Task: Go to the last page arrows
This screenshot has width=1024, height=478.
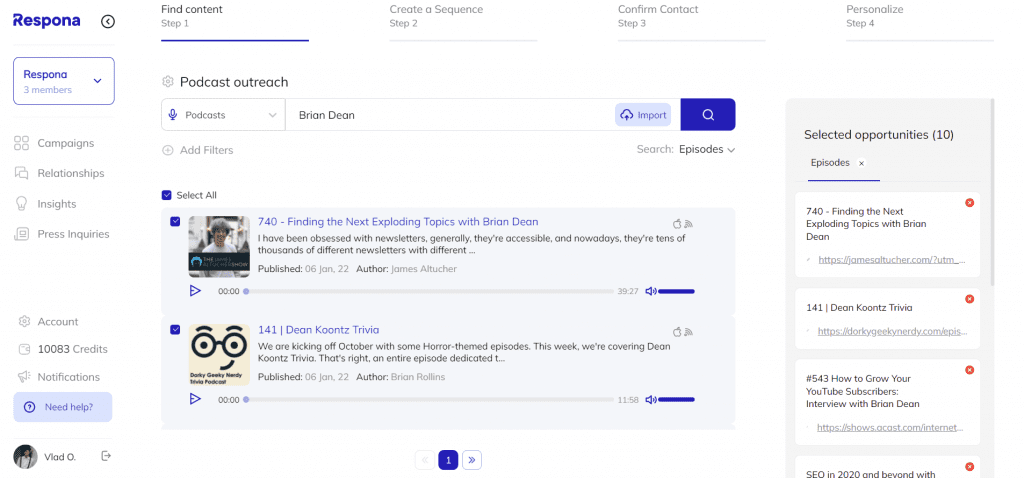Action: tap(472, 460)
